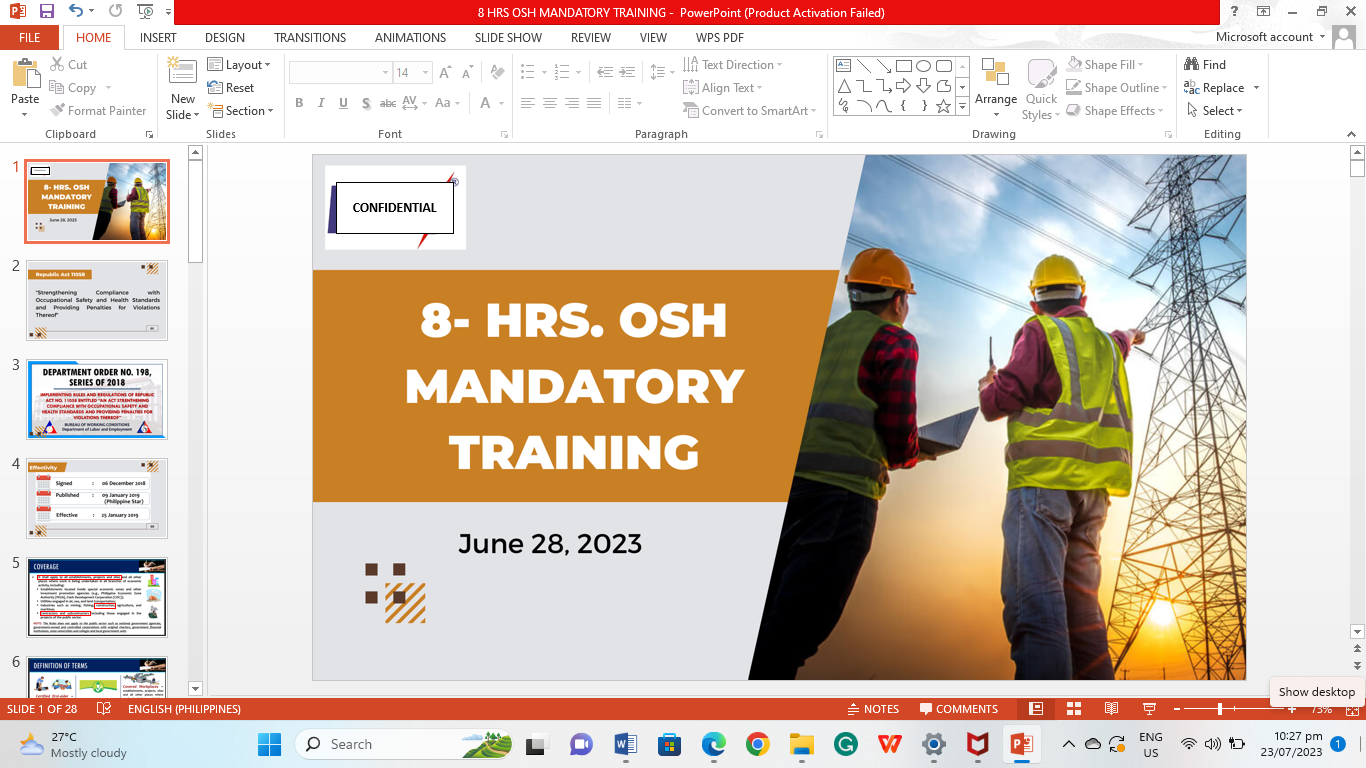Image resolution: width=1366 pixels, height=768 pixels.
Task: Select the Right Arrow shape
Action: 903,86
